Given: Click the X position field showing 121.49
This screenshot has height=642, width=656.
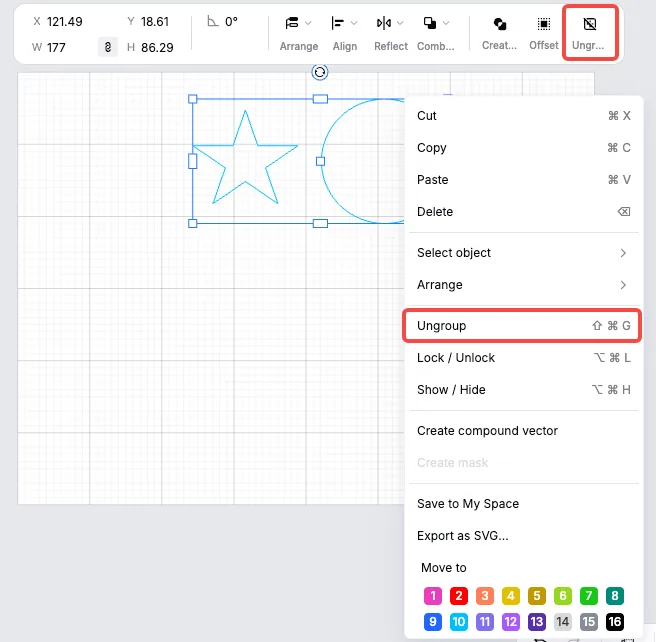Looking at the screenshot, I should point(64,22).
